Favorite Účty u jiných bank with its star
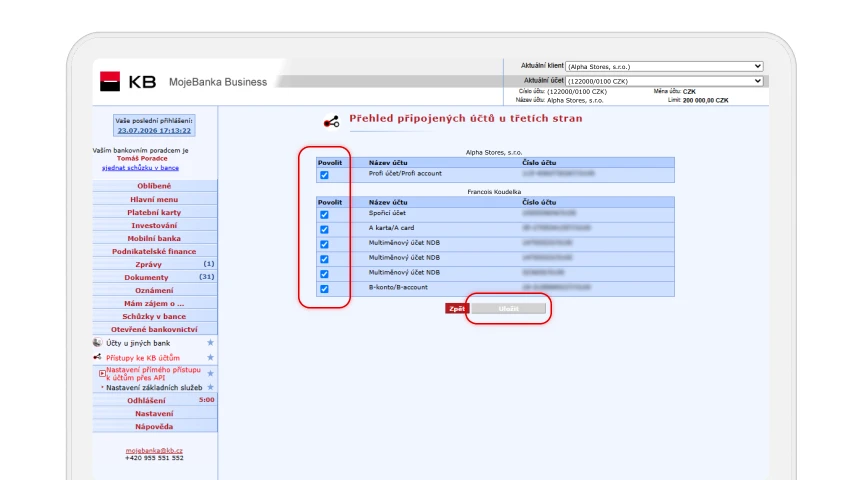The image size is (864, 480). (210, 343)
